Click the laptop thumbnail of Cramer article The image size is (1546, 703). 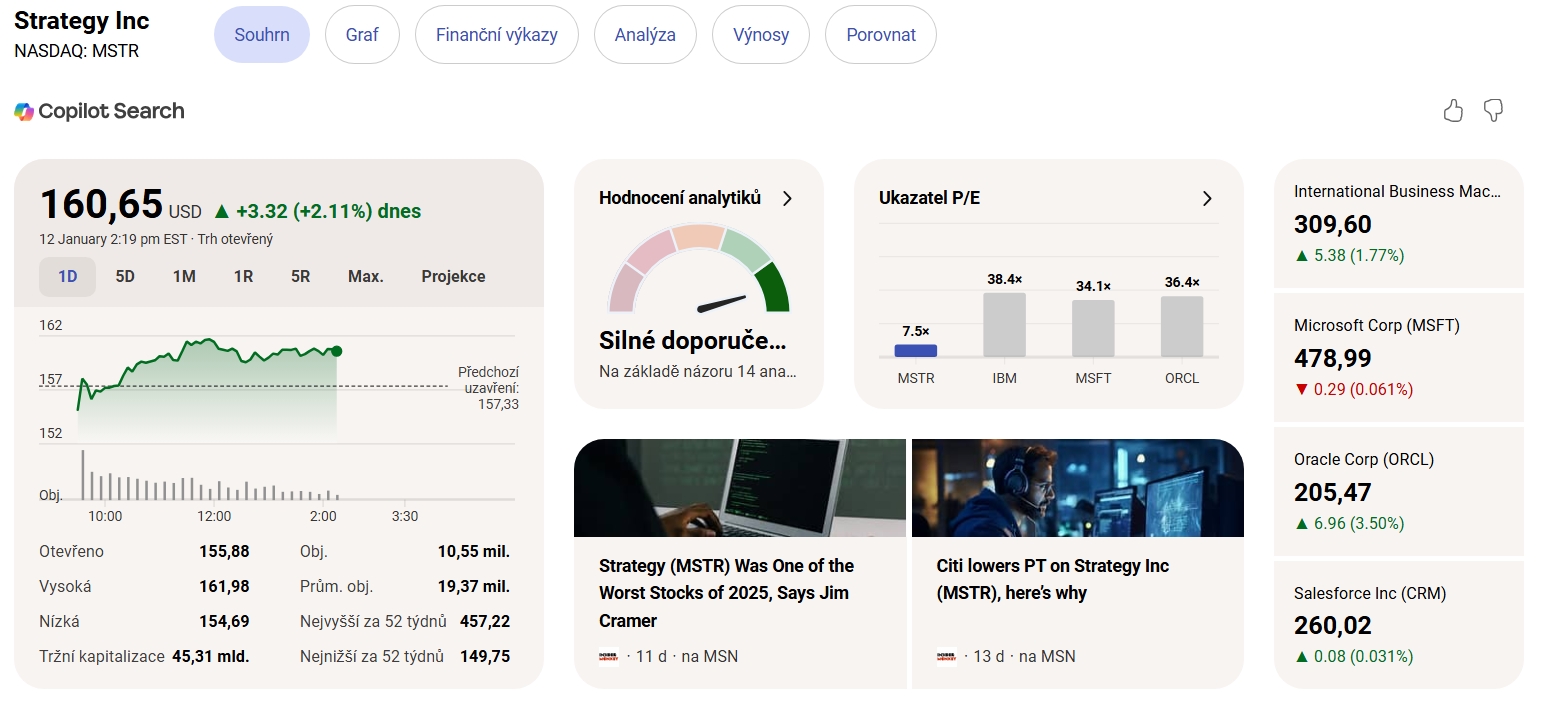[740, 488]
